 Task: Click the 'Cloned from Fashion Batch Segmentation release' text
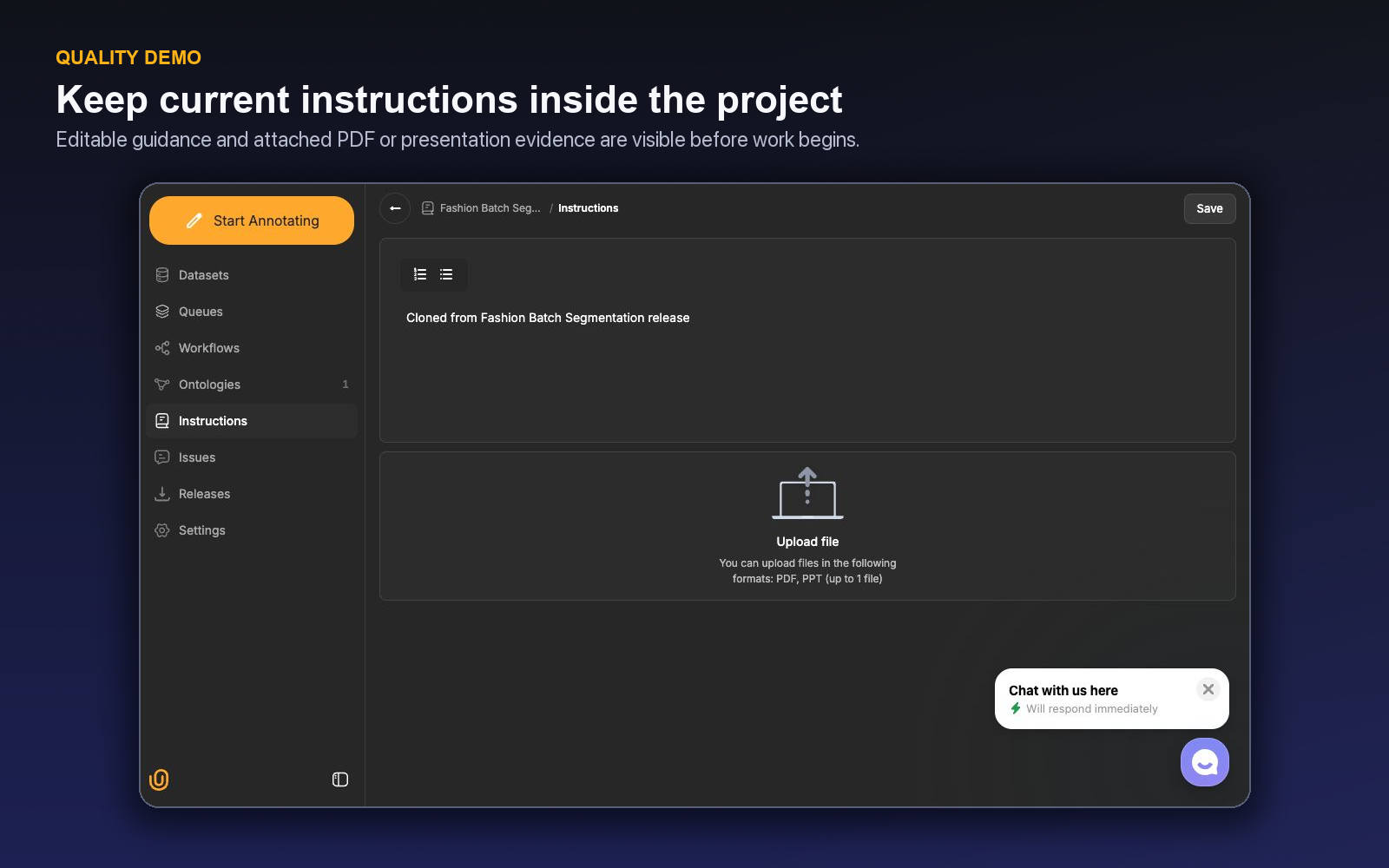coord(548,318)
